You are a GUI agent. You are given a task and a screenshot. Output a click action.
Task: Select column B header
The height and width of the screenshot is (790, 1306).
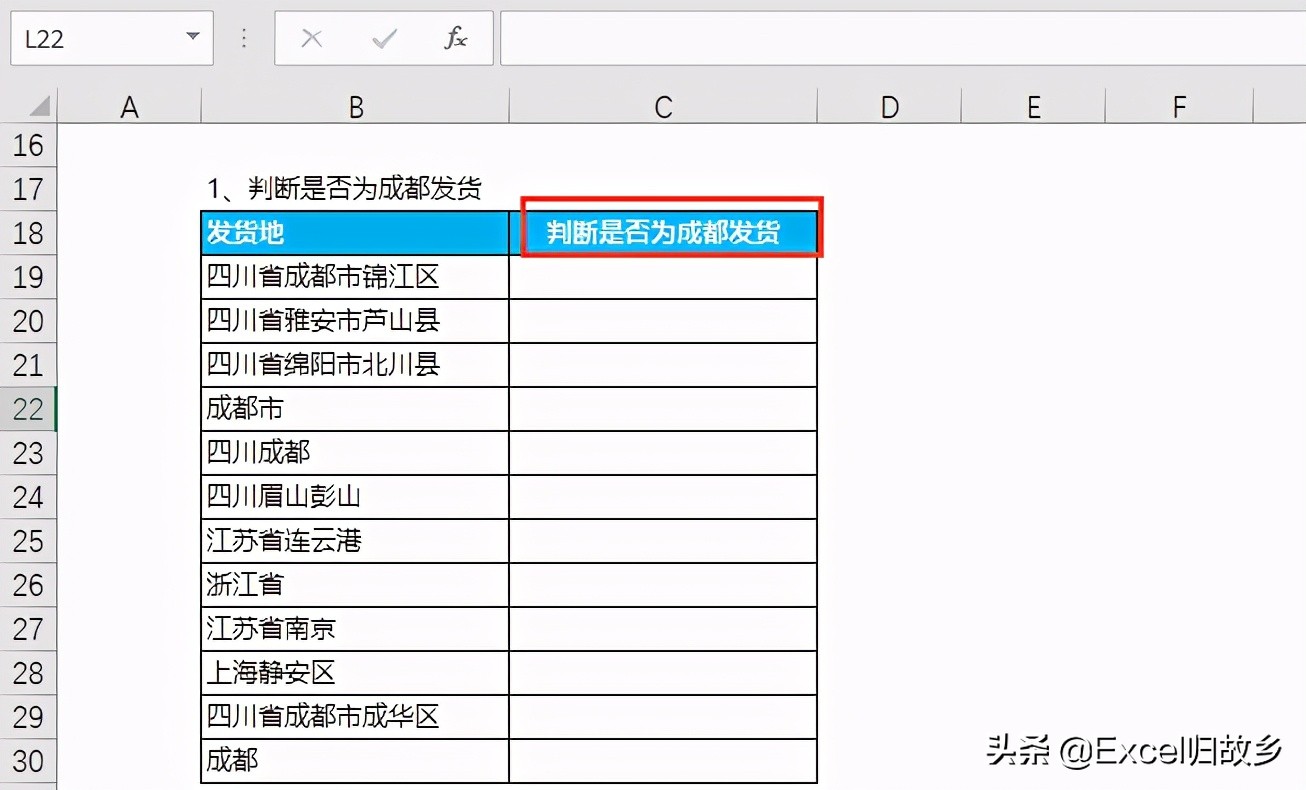click(x=355, y=107)
